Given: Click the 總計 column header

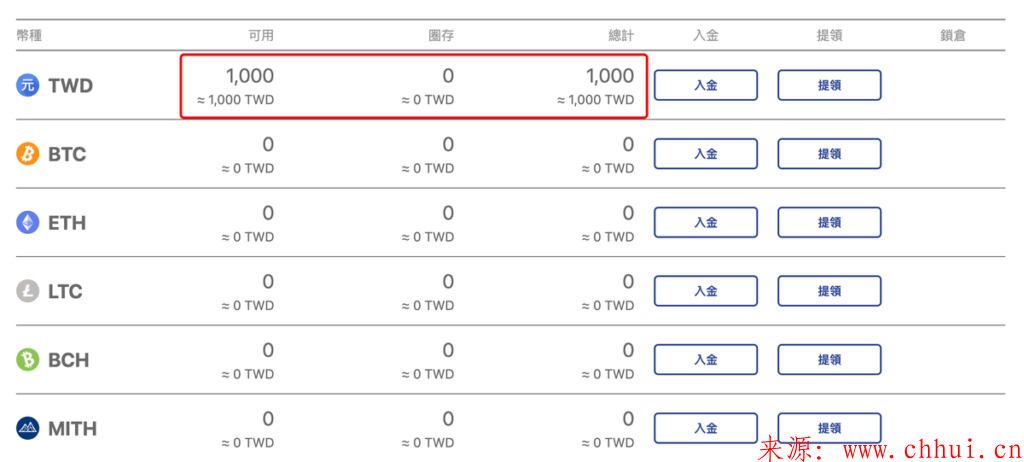Looking at the screenshot, I should point(621,35).
